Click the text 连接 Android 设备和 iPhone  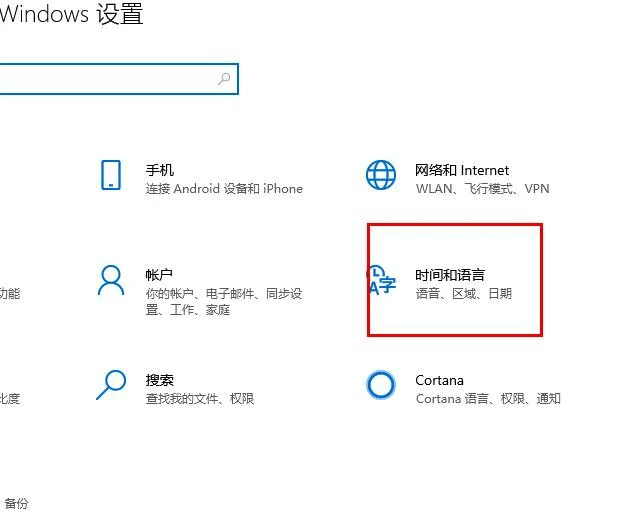click(x=224, y=188)
